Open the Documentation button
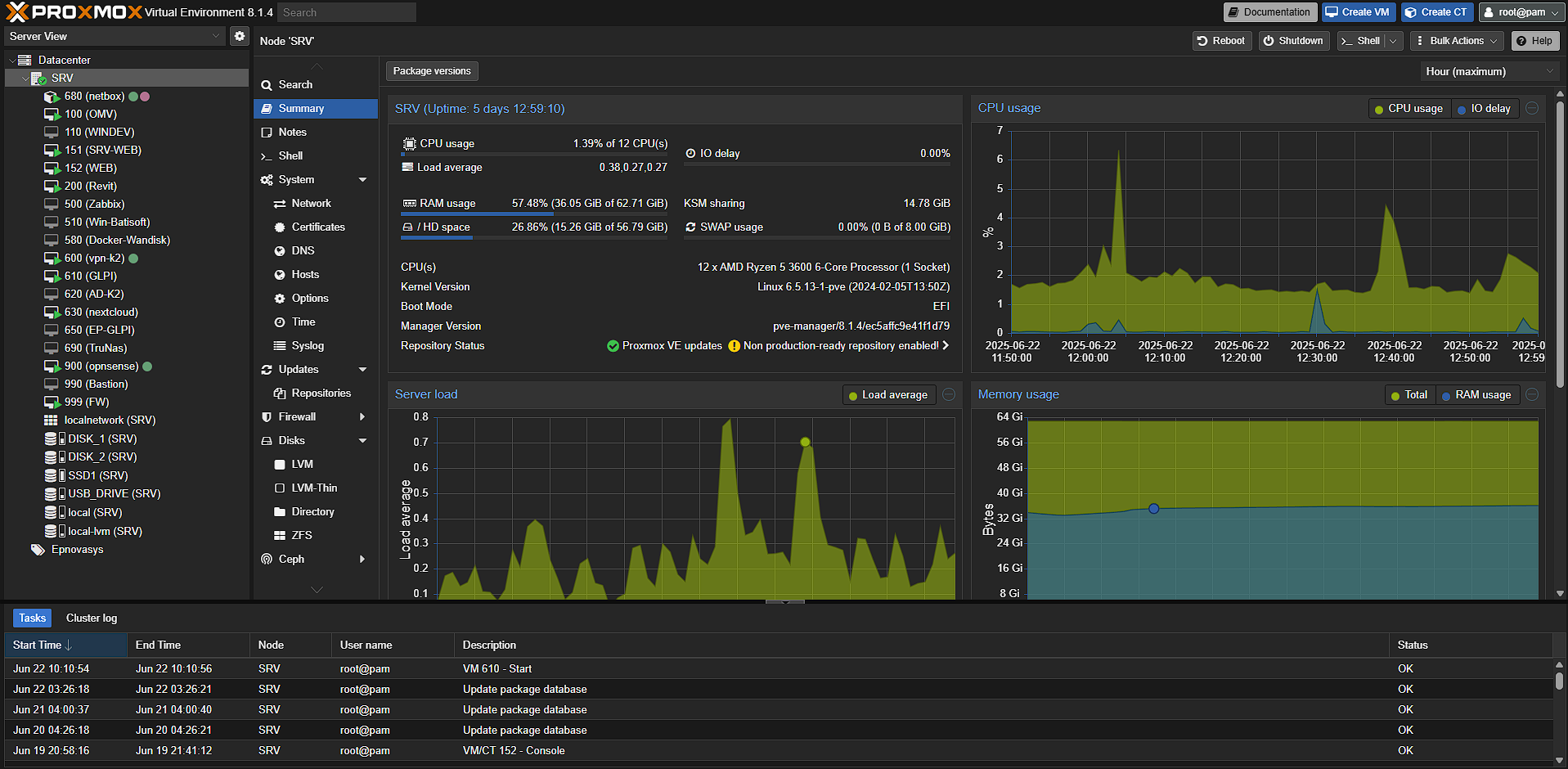Image resolution: width=1568 pixels, height=769 pixels. pos(1270,12)
